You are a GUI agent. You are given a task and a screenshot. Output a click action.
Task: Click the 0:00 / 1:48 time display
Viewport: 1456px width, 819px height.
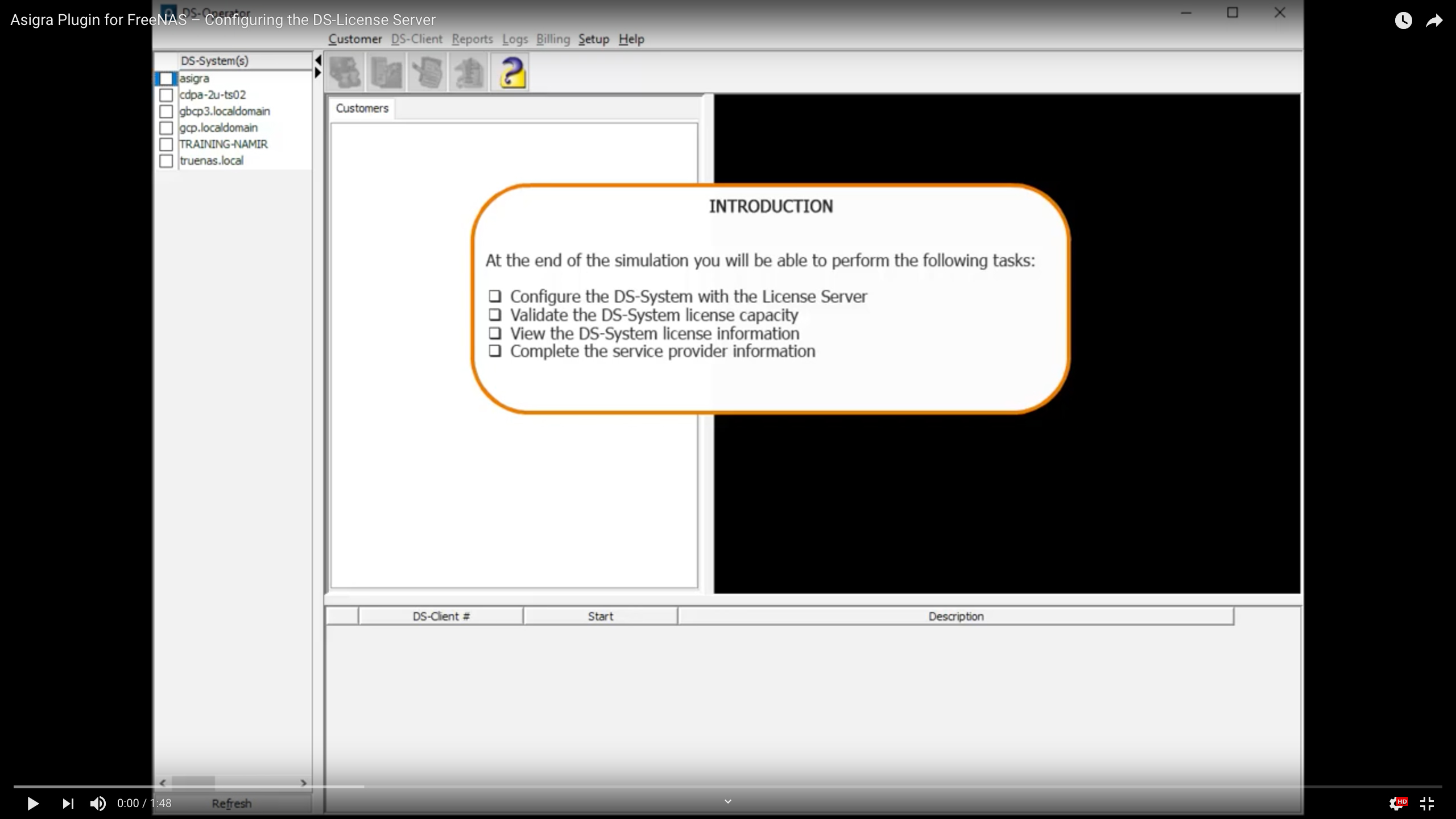click(144, 803)
